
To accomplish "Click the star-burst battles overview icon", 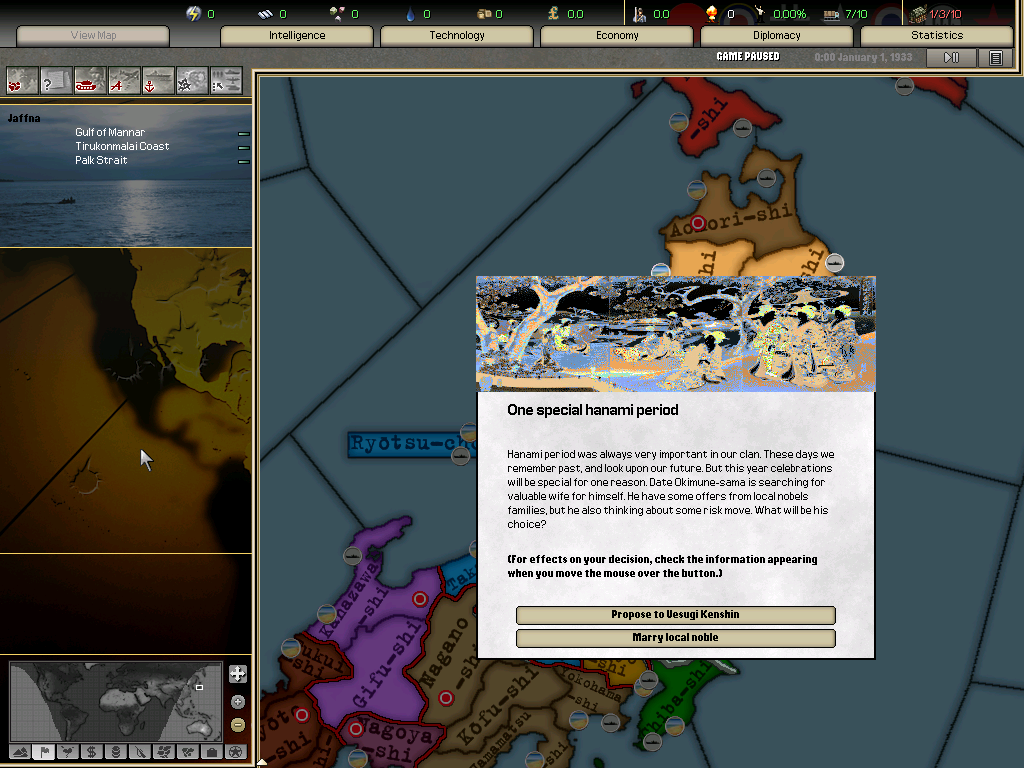I will (x=192, y=81).
